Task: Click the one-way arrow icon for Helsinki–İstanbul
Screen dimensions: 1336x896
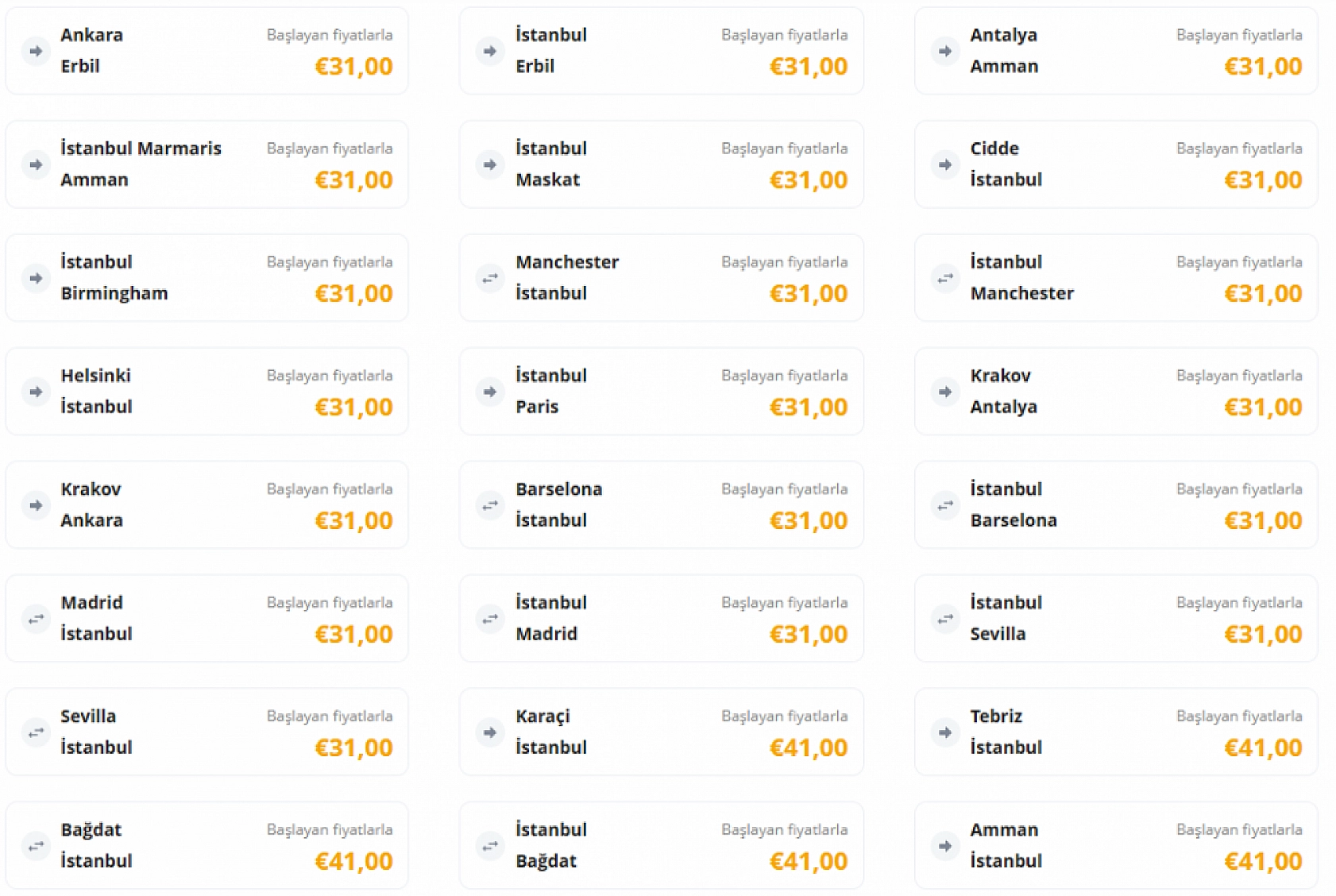Action: tap(36, 392)
